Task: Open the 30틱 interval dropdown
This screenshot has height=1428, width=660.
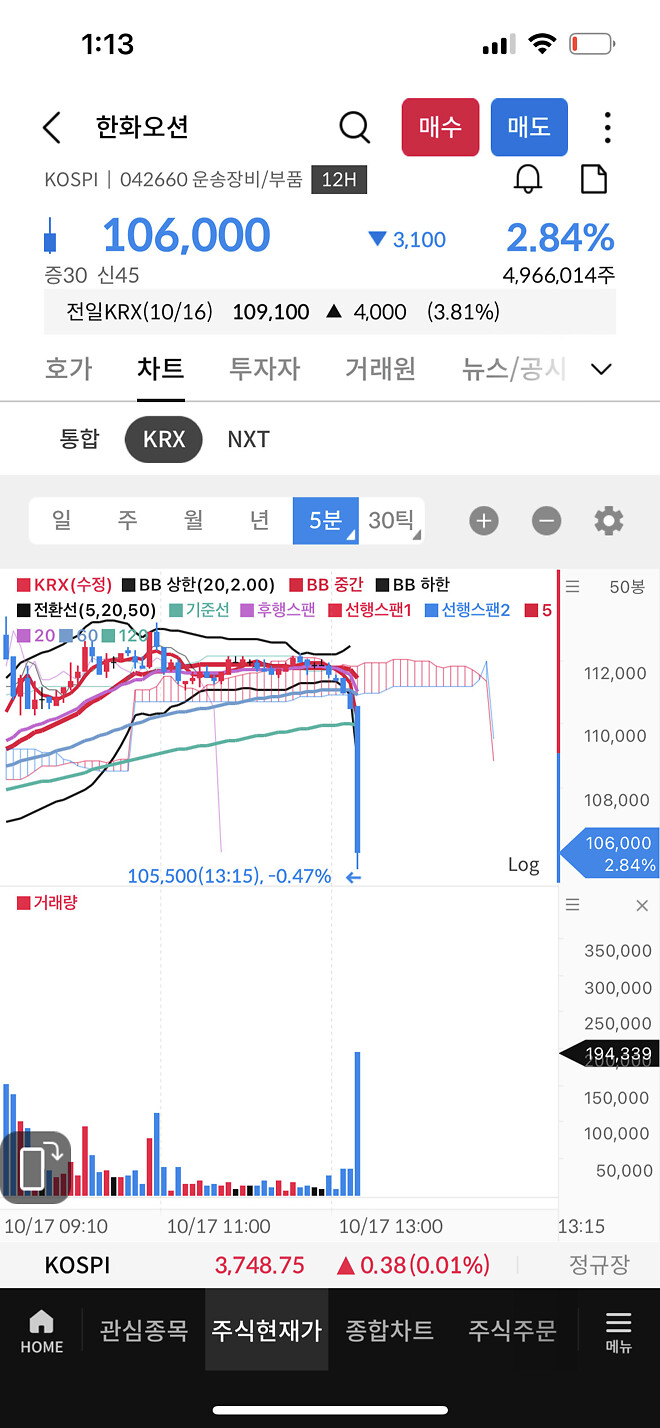Action: click(x=391, y=521)
